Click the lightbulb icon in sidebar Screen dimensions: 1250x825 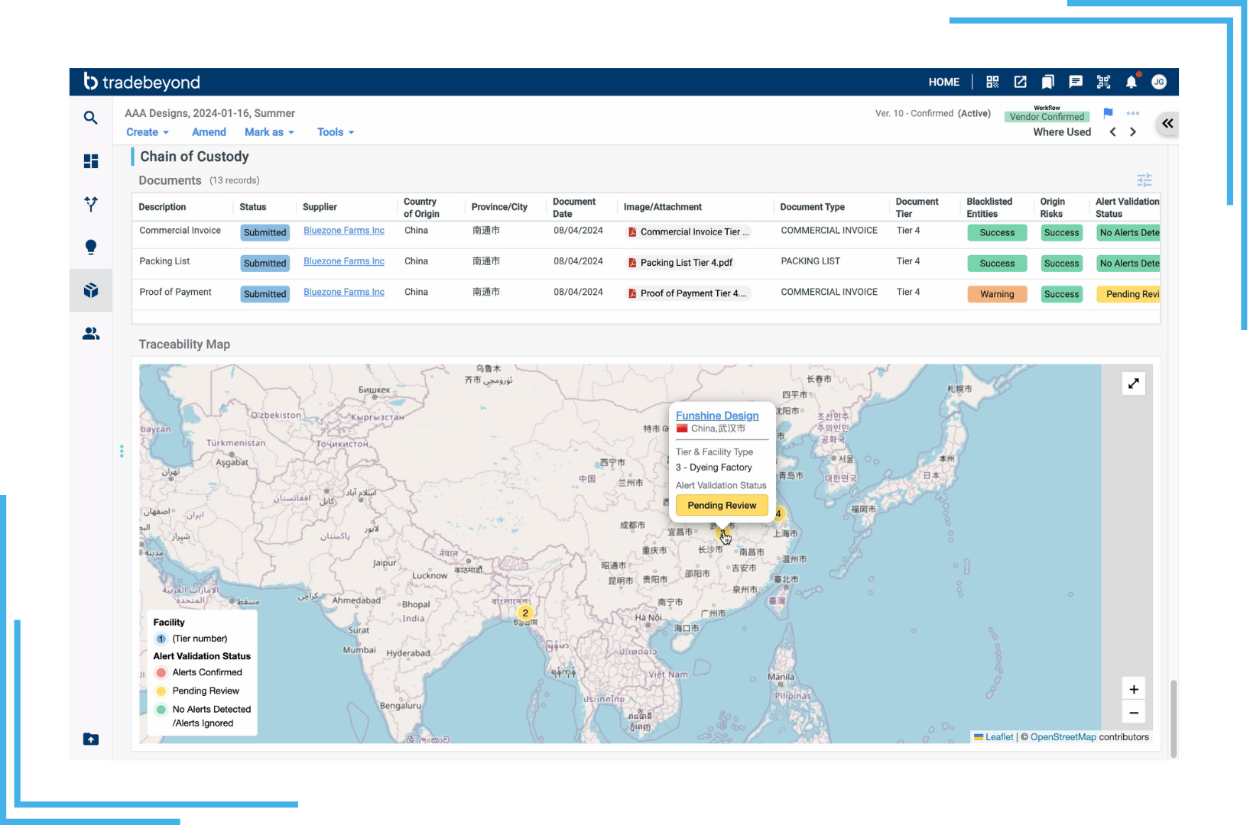click(91, 247)
